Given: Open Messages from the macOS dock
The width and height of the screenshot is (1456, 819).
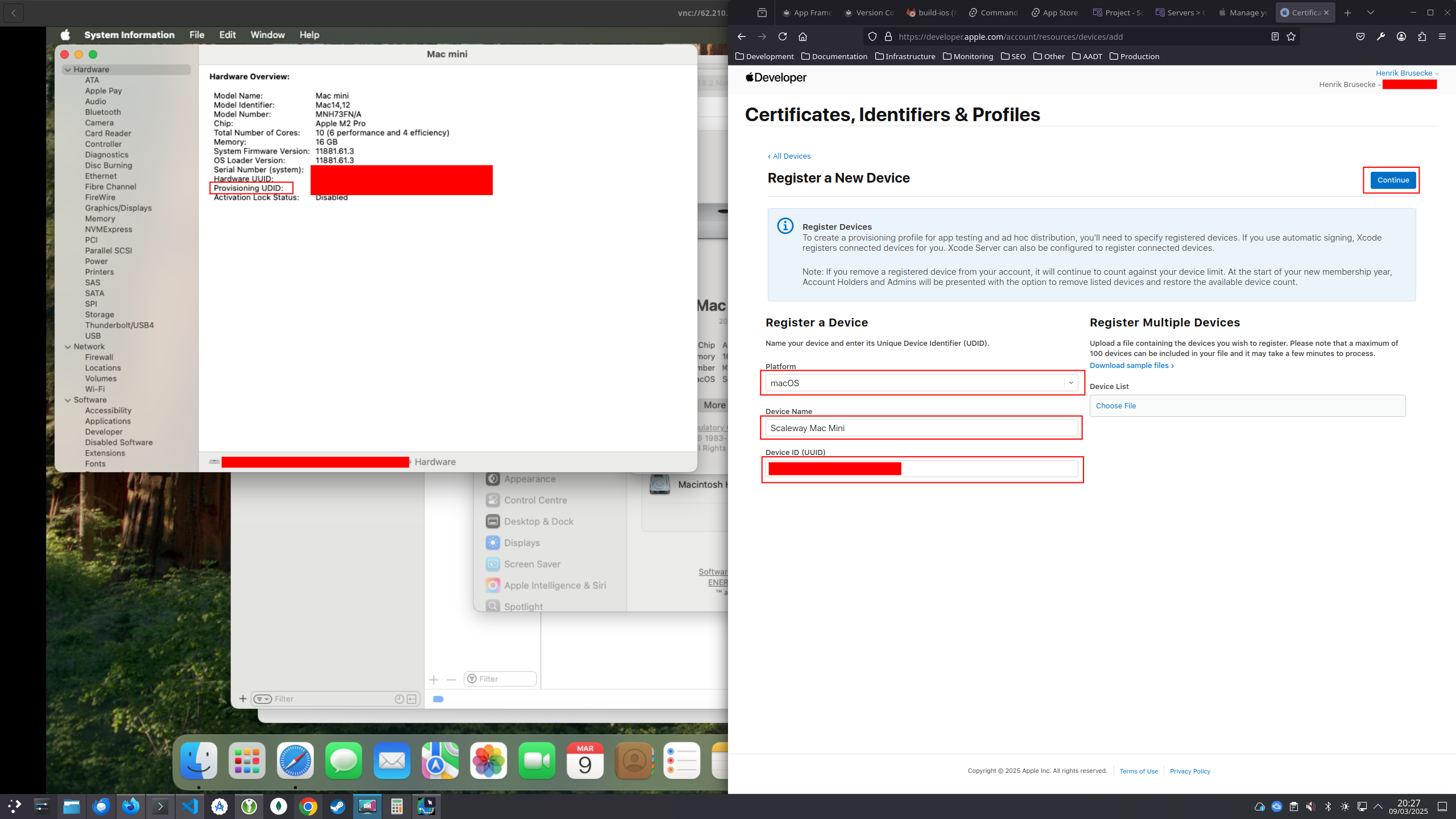Looking at the screenshot, I should (x=344, y=760).
